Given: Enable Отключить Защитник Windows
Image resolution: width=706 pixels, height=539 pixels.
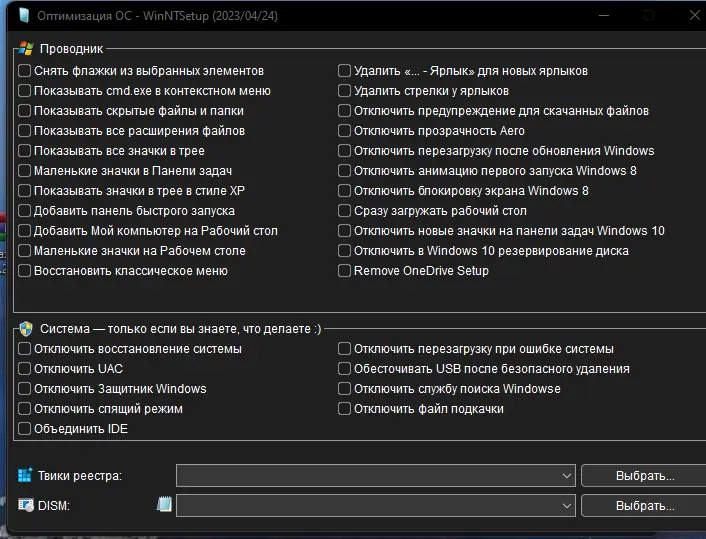Looking at the screenshot, I should click(24, 389).
